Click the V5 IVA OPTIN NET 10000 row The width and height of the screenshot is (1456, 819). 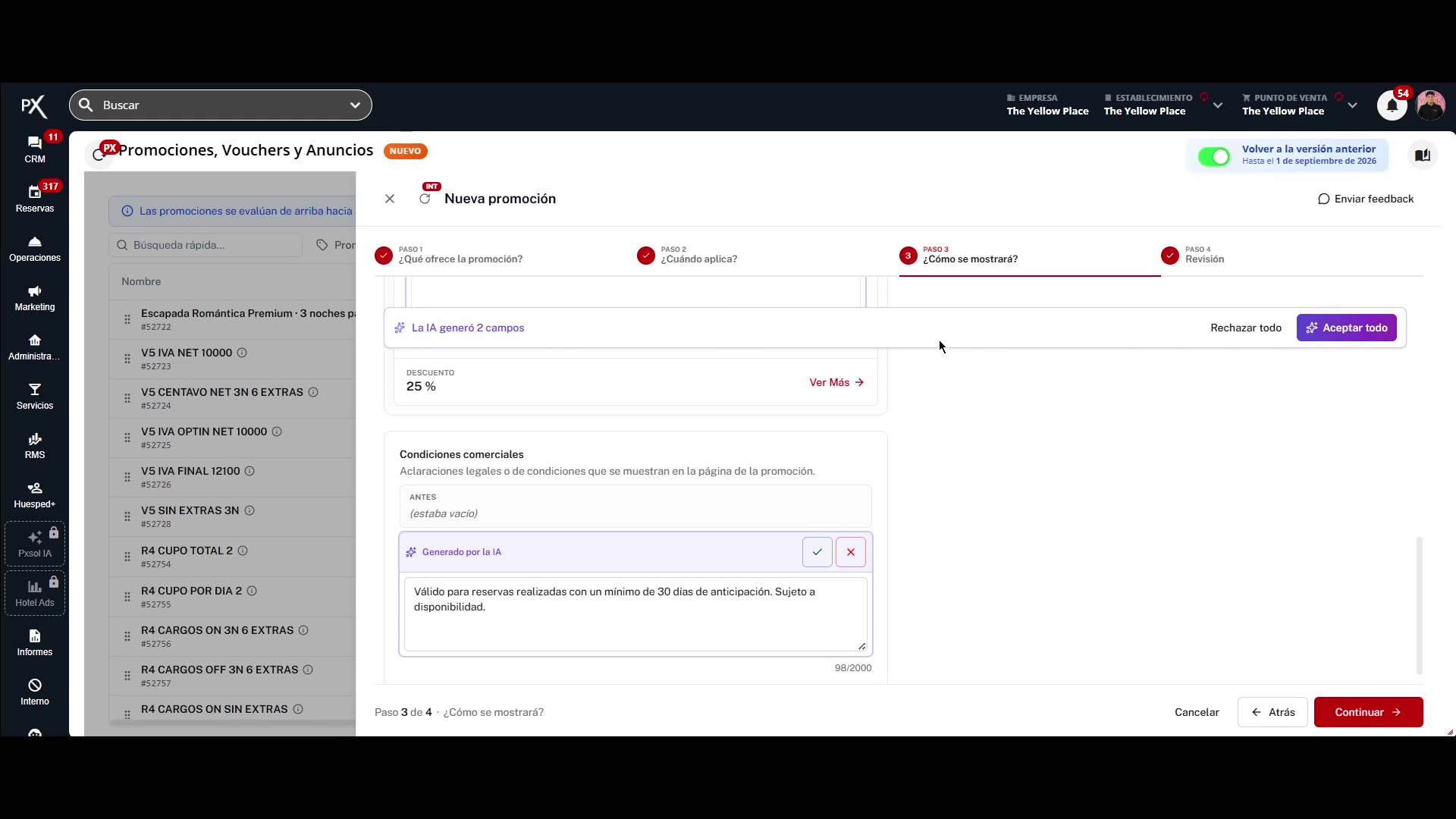pyautogui.click(x=232, y=438)
